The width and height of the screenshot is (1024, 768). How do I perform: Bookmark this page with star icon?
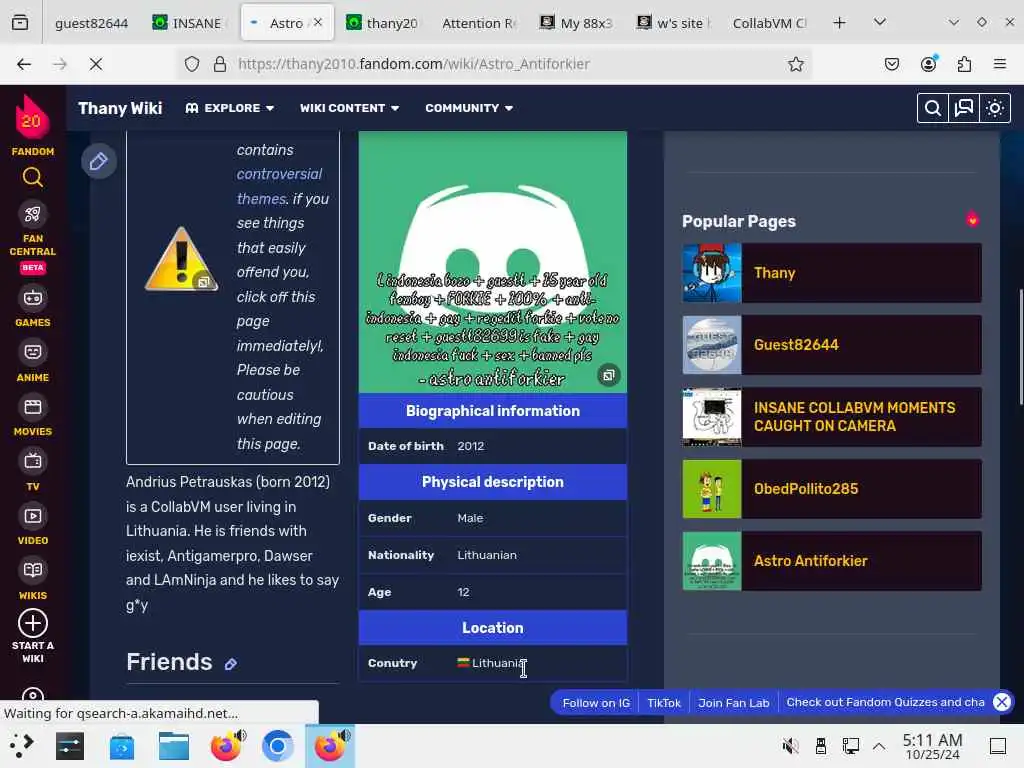(795, 64)
